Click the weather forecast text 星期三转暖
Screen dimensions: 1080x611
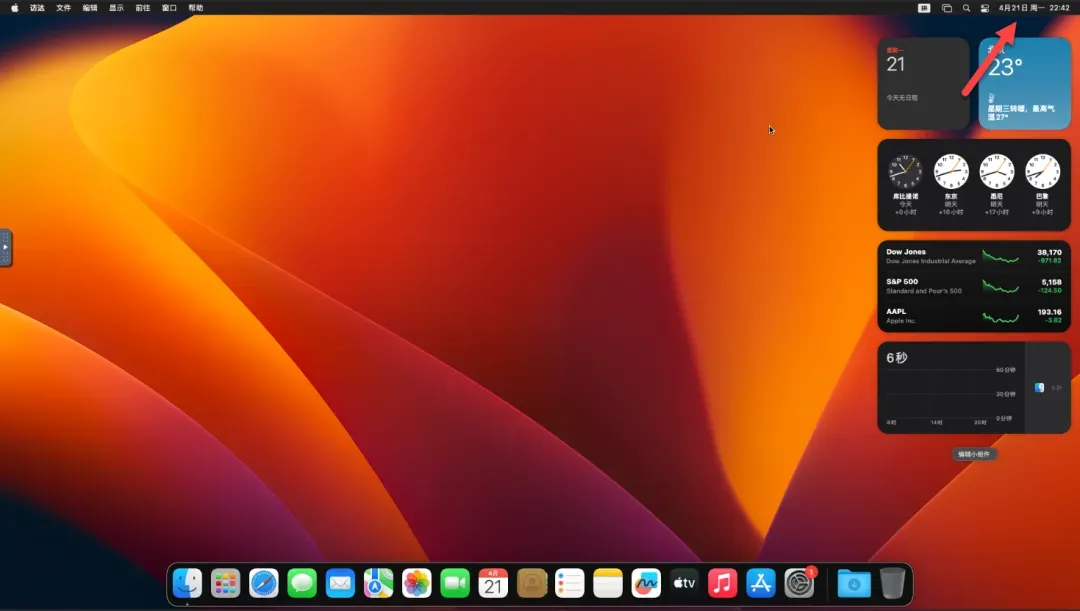(x=1021, y=112)
